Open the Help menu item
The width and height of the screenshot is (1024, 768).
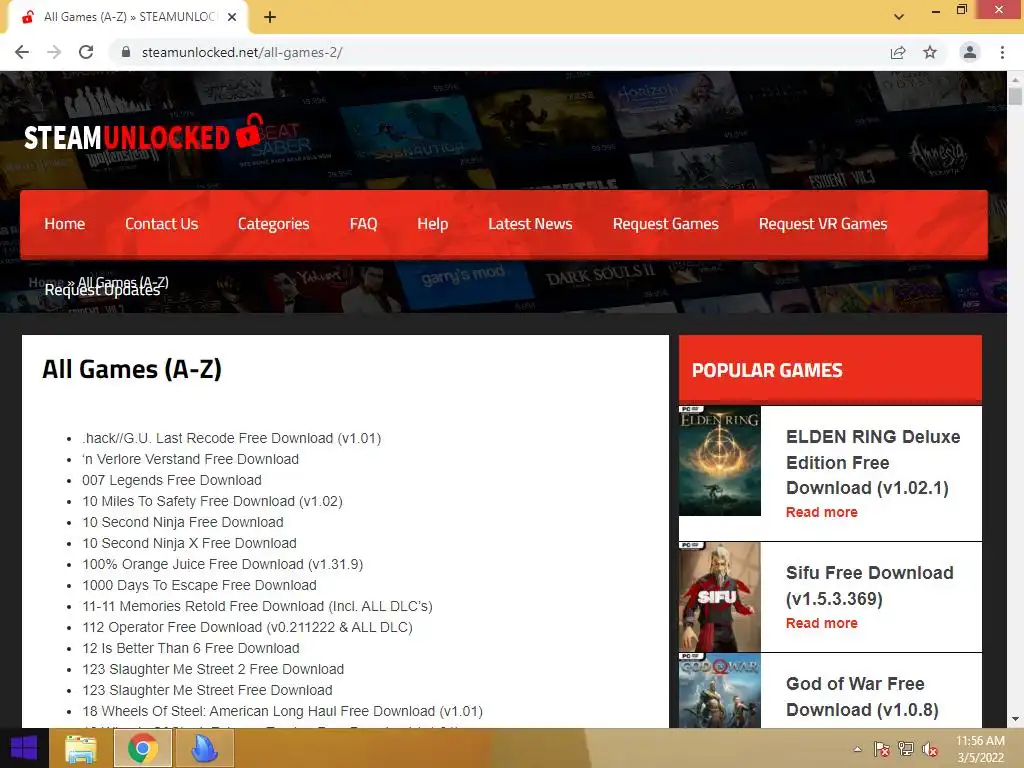tap(432, 224)
